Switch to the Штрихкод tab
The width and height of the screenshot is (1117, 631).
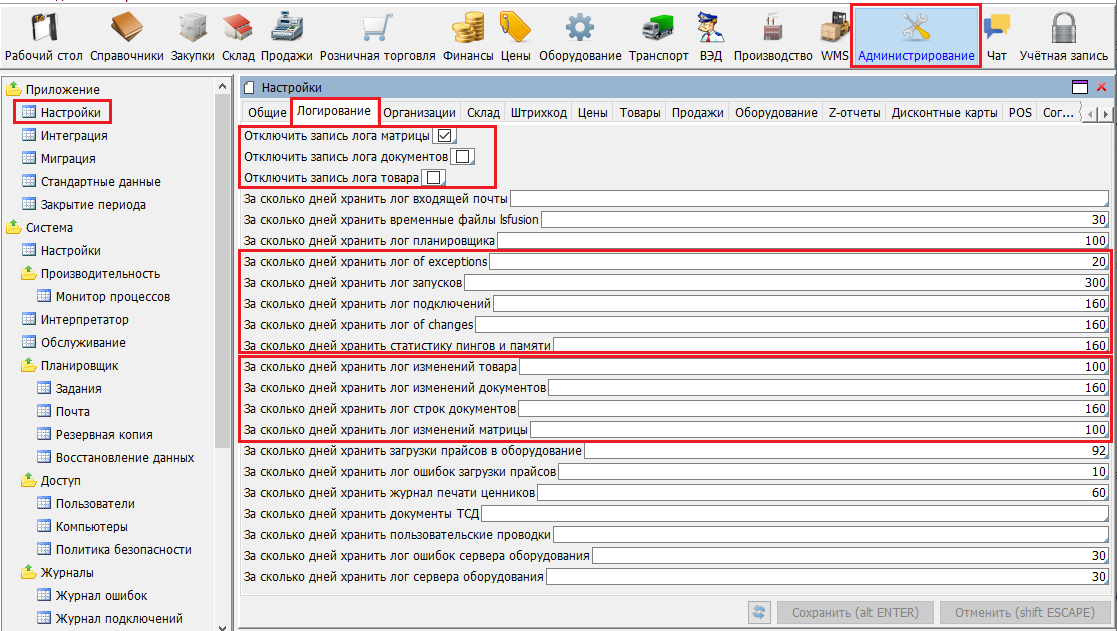[539, 113]
